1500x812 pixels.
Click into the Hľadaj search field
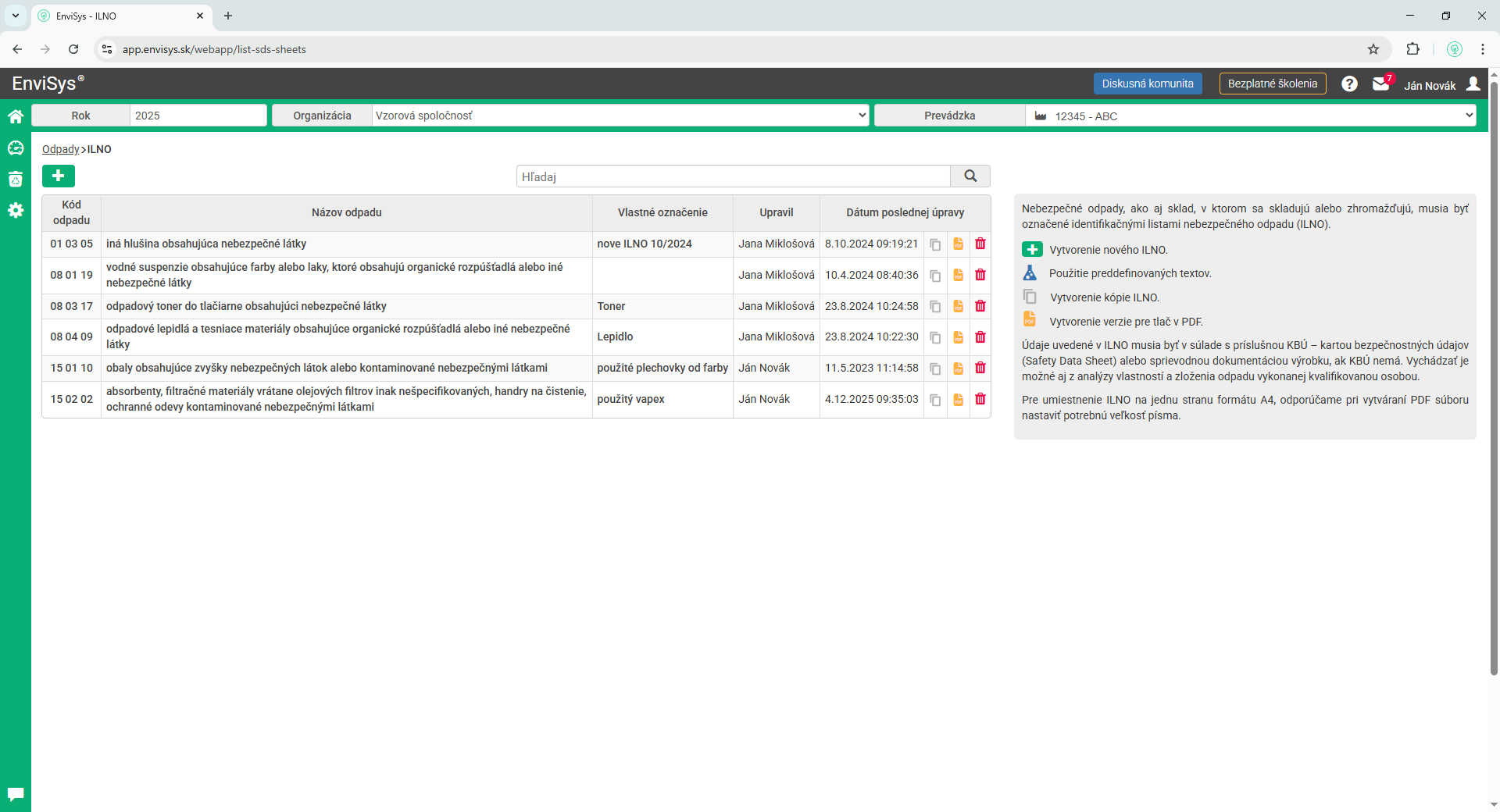[x=733, y=176]
